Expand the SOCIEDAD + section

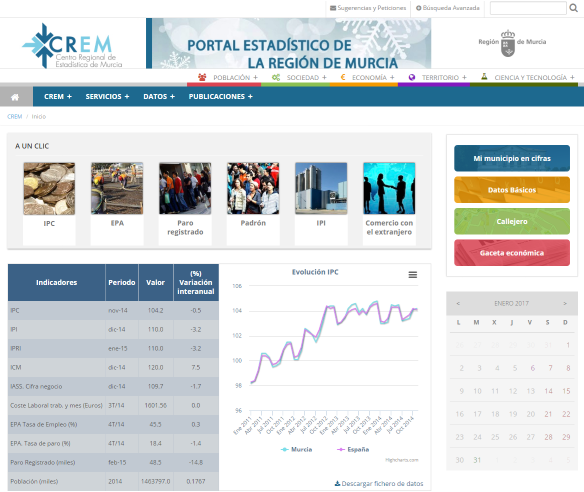point(299,77)
